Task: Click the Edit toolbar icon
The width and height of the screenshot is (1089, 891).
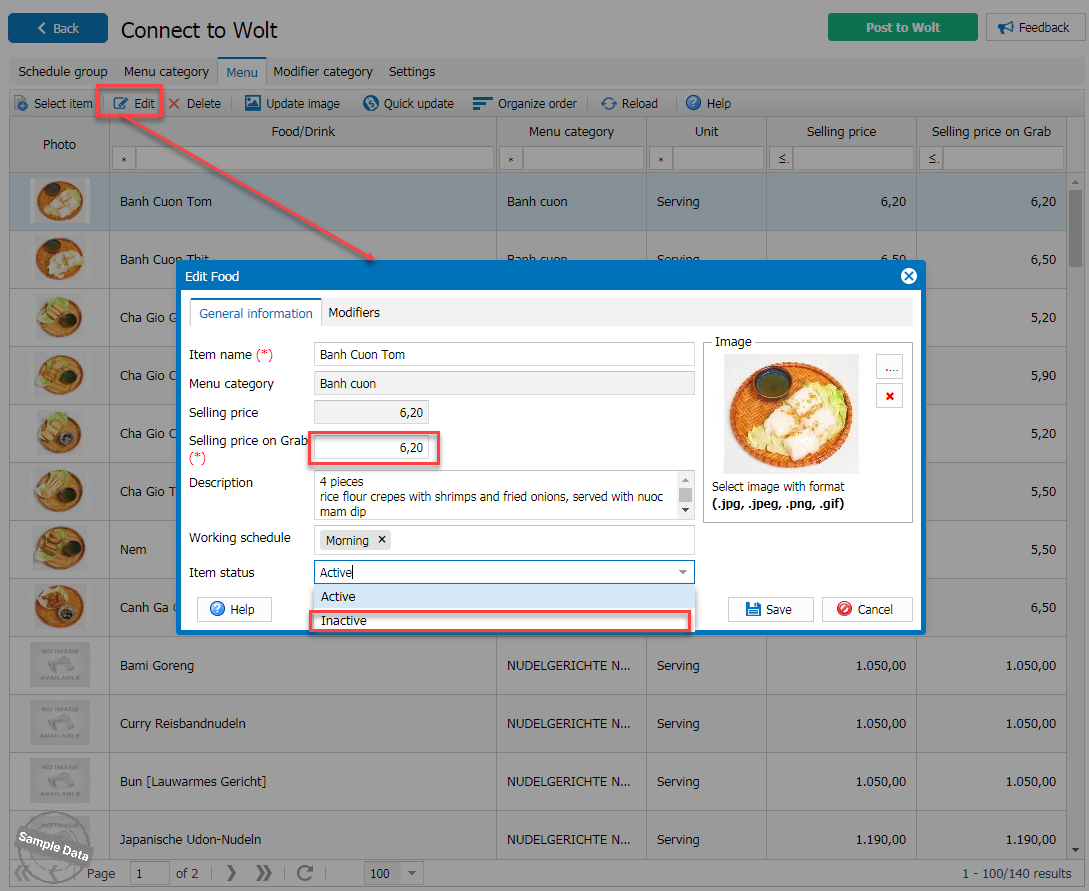Action: coord(121,103)
